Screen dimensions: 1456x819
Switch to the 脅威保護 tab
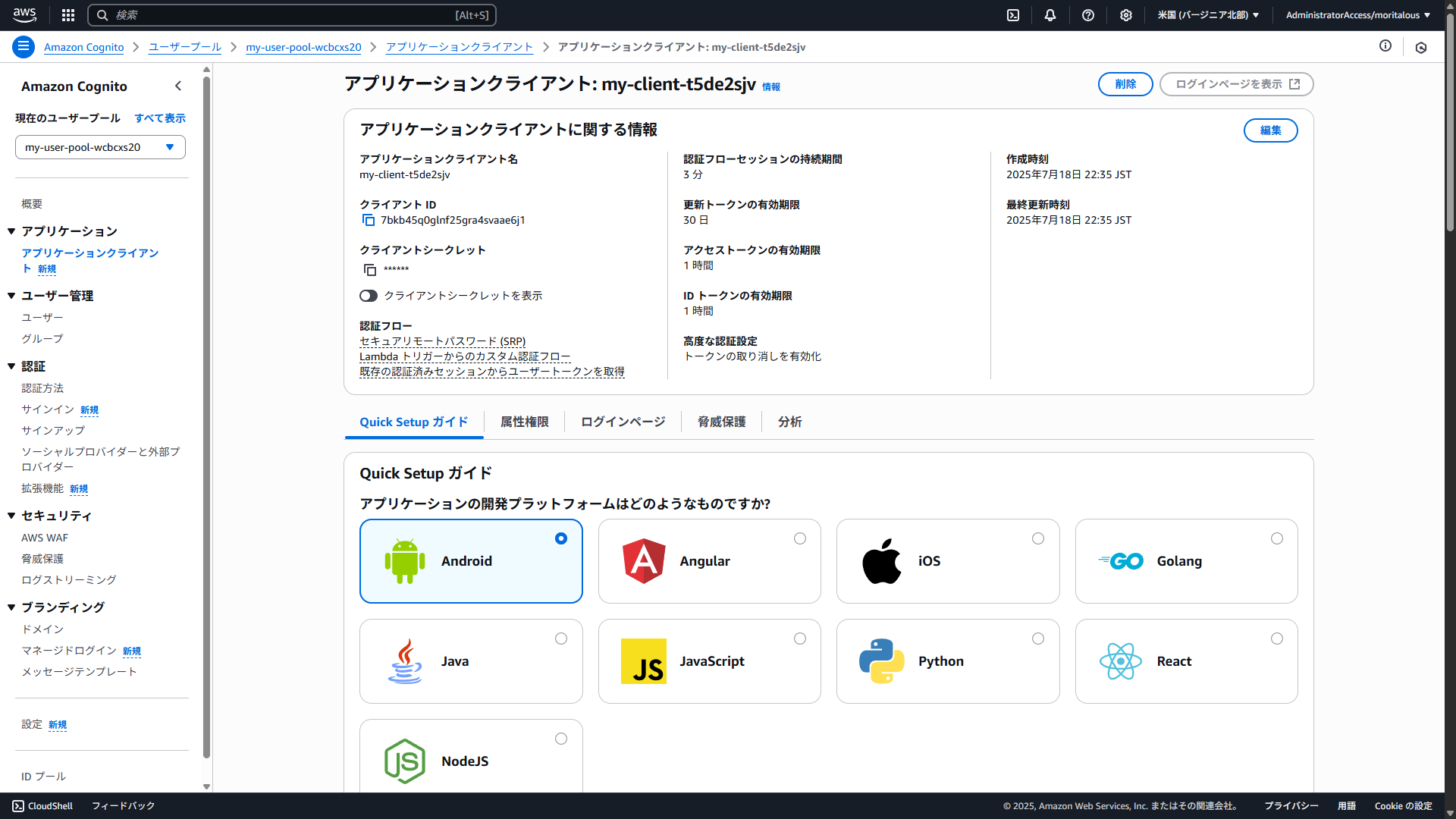(721, 422)
